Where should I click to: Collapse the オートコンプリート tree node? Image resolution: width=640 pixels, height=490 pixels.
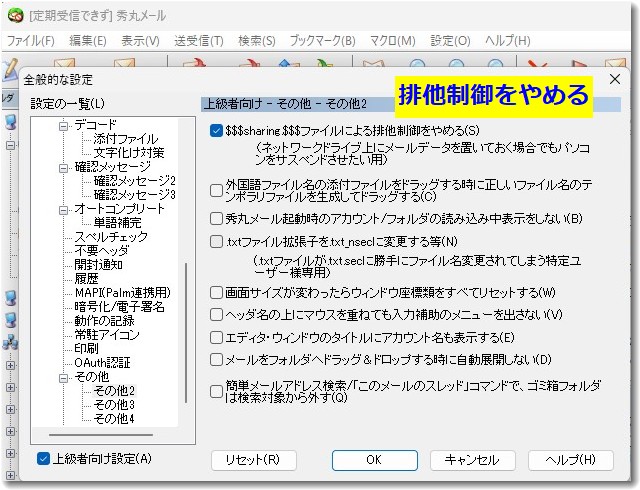pyautogui.click(x=63, y=210)
